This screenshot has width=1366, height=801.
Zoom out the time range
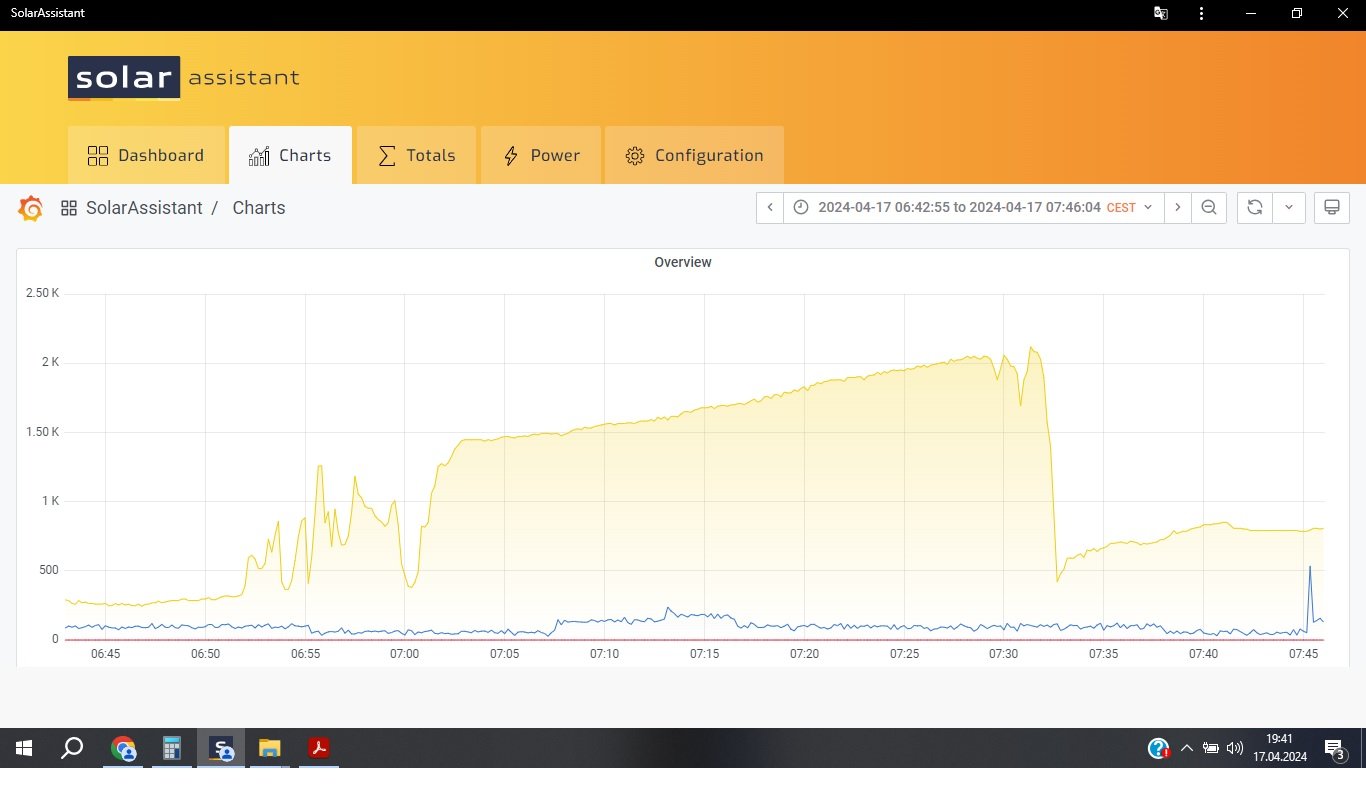click(1209, 207)
